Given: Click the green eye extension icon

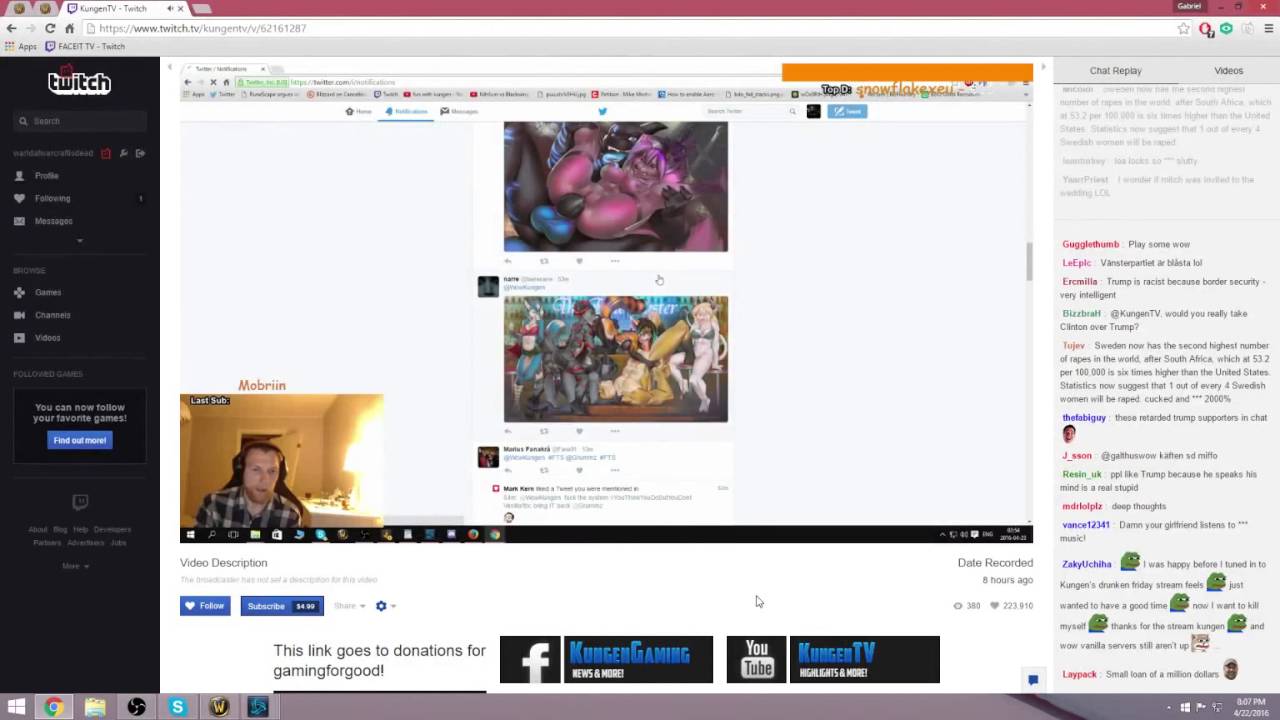Looking at the screenshot, I should (x=1227, y=28).
